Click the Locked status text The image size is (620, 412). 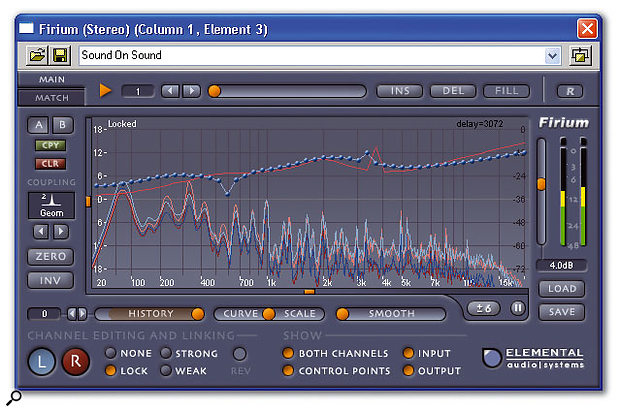click(122, 124)
